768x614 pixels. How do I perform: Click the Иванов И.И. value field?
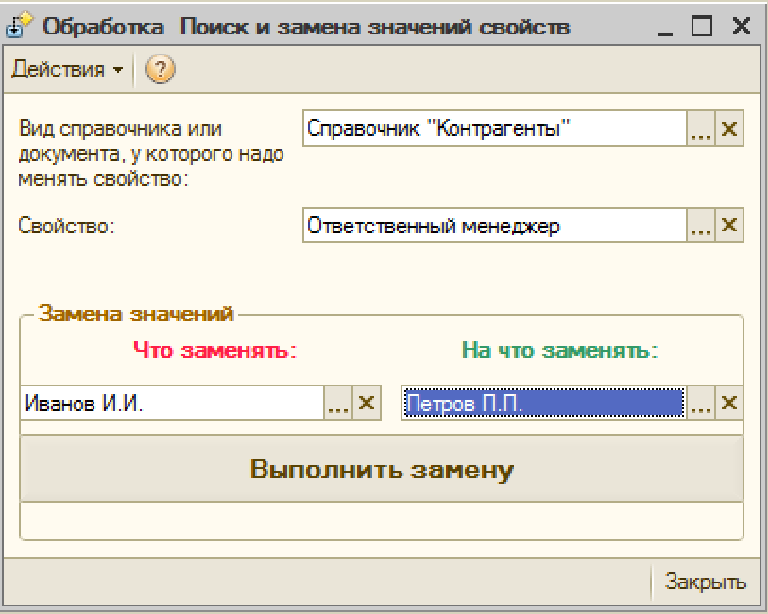pyautogui.click(x=172, y=403)
